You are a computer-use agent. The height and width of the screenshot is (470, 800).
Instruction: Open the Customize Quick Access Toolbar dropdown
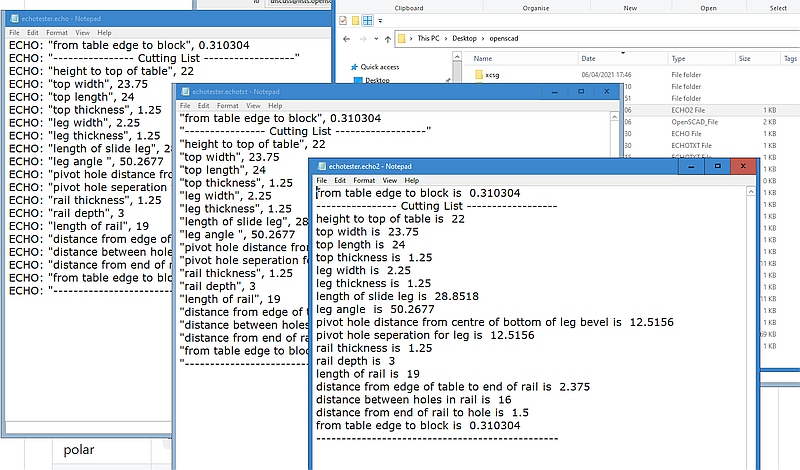[x=381, y=20]
